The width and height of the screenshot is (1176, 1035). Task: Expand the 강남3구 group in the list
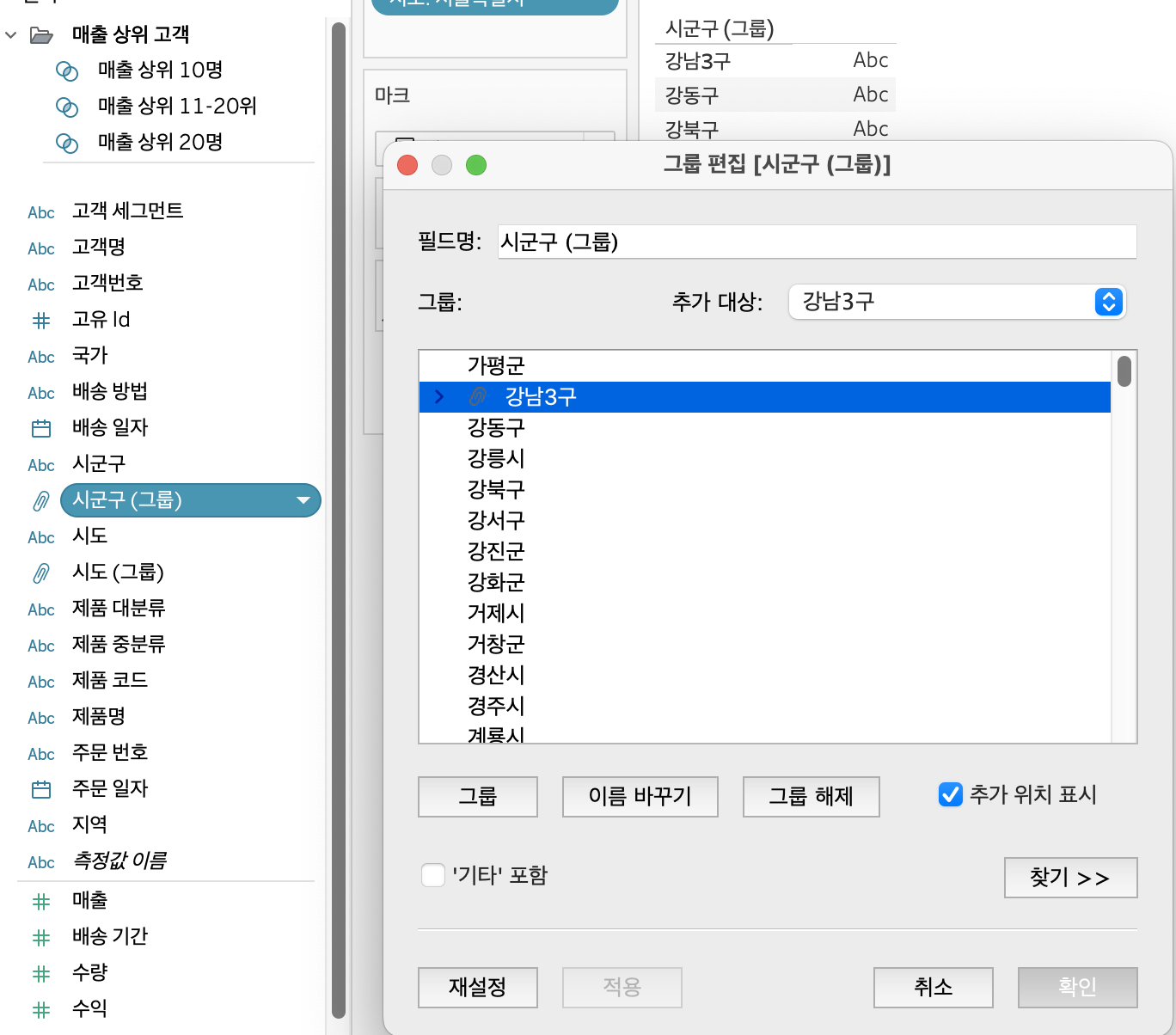tap(439, 396)
